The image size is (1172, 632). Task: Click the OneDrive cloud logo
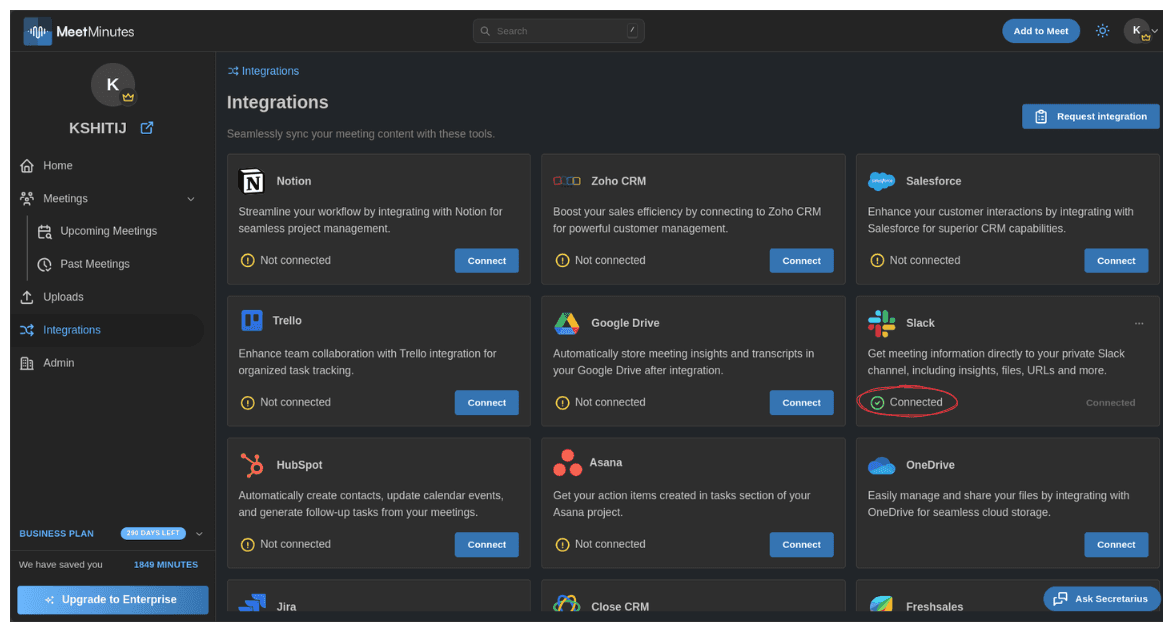(881, 465)
